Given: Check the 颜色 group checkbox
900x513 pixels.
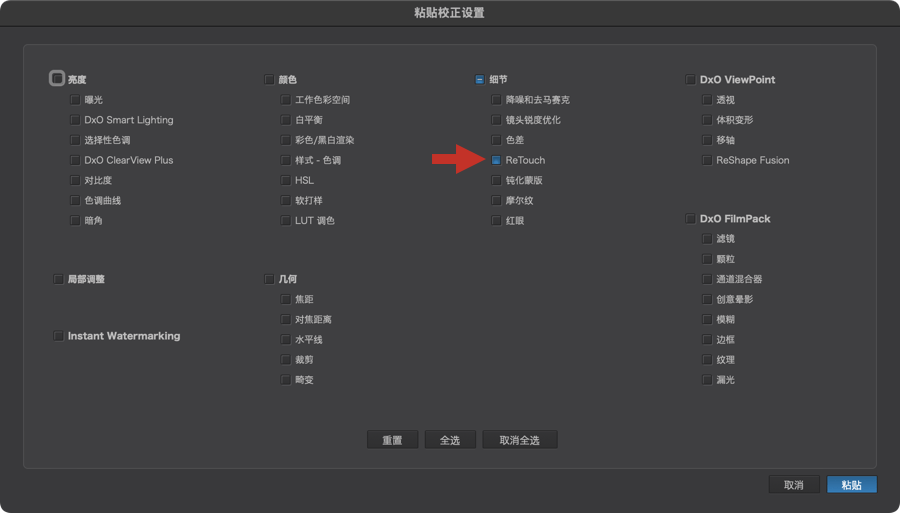Looking at the screenshot, I should tap(269, 79).
